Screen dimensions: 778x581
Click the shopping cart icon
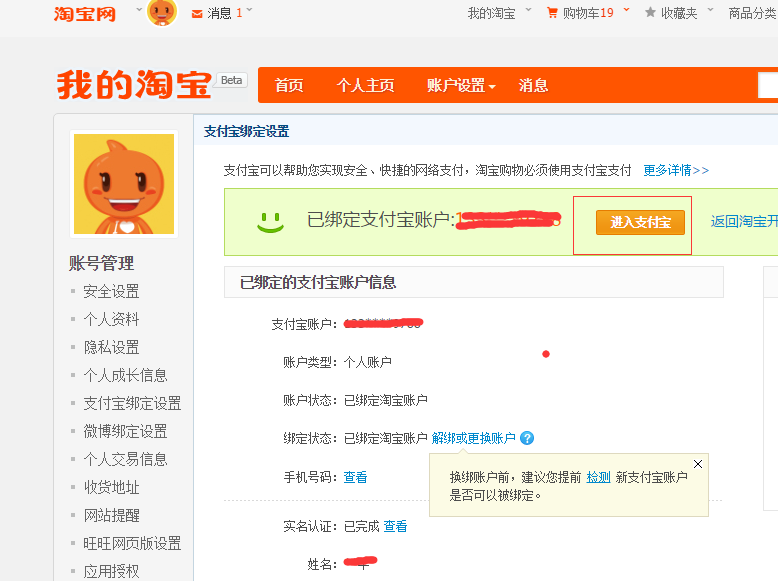coord(552,13)
